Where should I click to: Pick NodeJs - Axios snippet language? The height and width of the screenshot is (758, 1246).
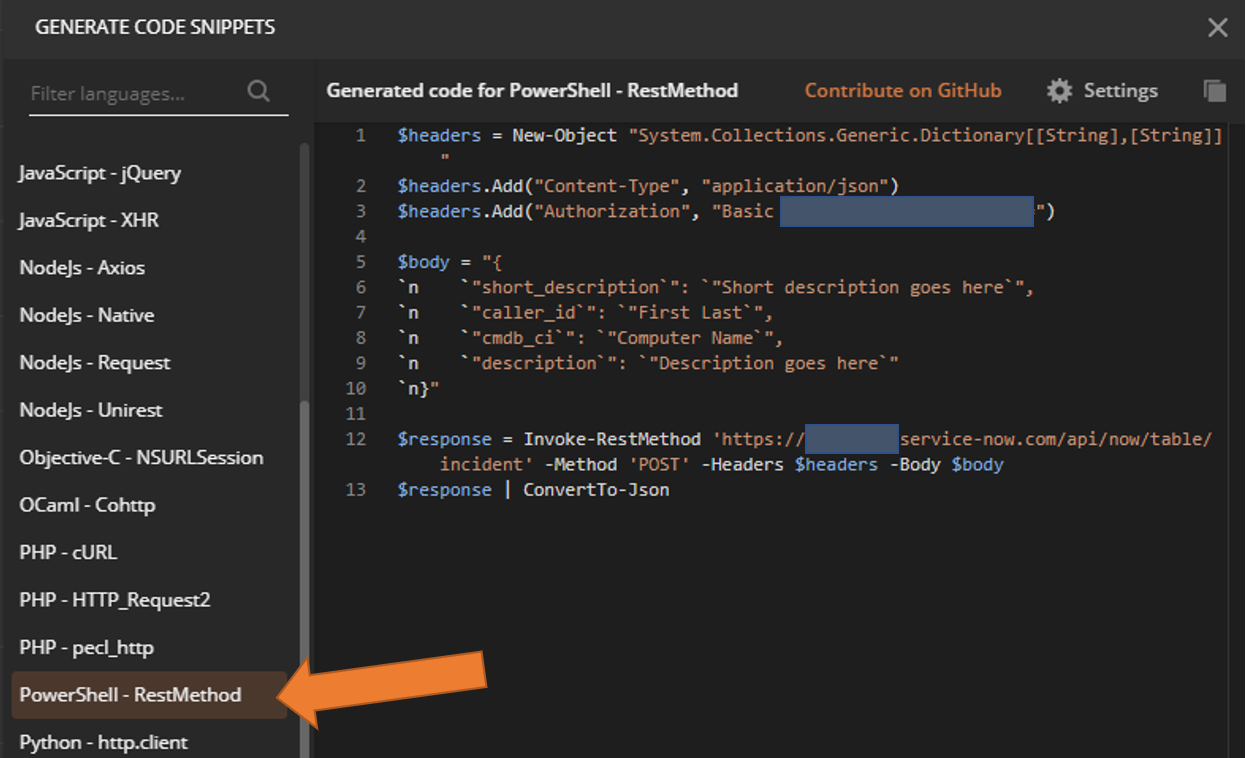[x=82, y=268]
